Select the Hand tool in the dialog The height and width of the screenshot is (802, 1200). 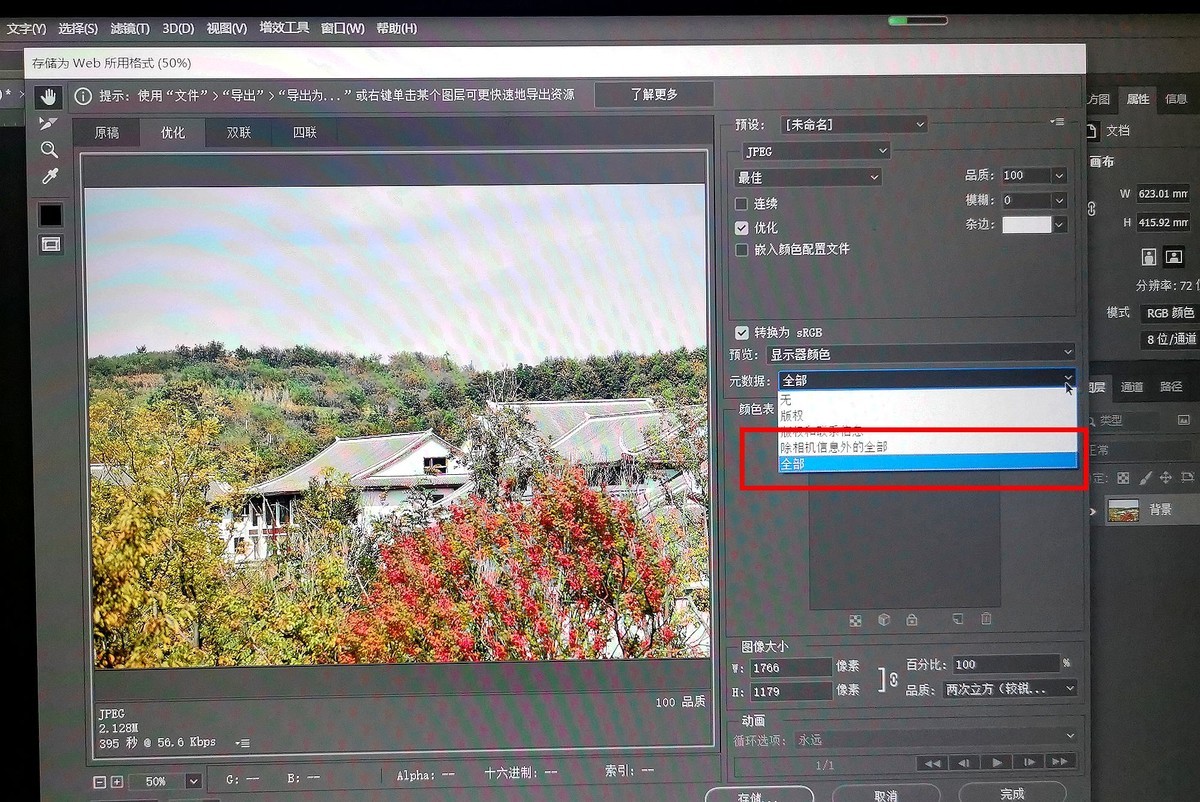49,97
